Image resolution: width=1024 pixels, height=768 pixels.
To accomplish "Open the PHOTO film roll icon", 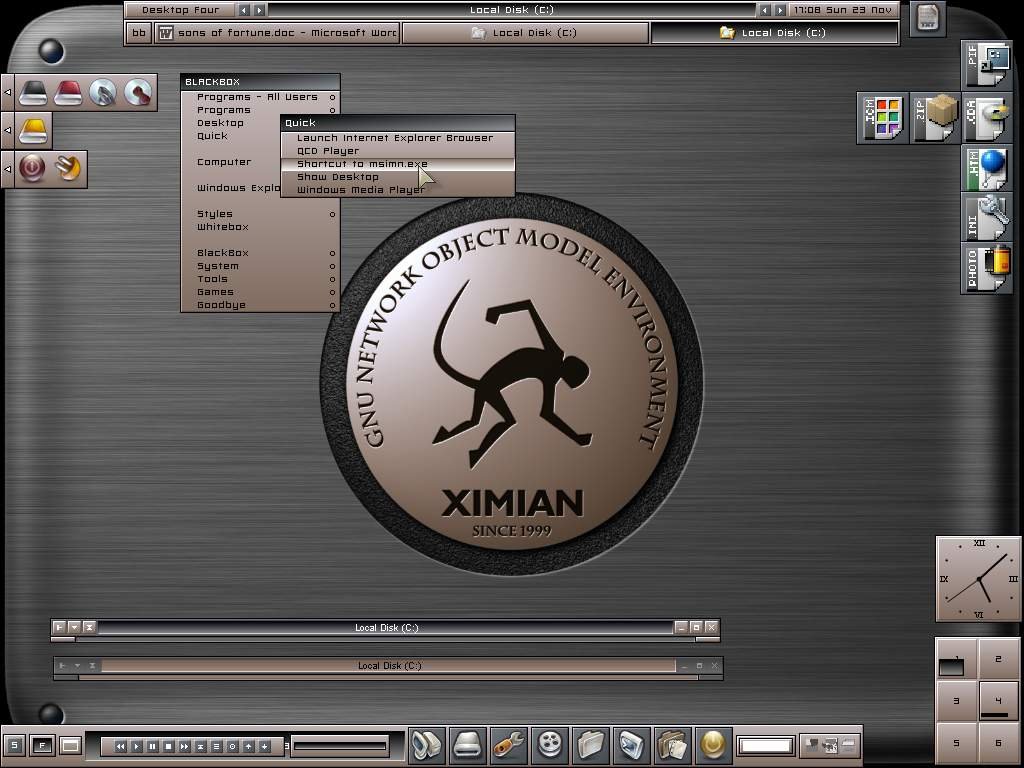I will pos(987,268).
